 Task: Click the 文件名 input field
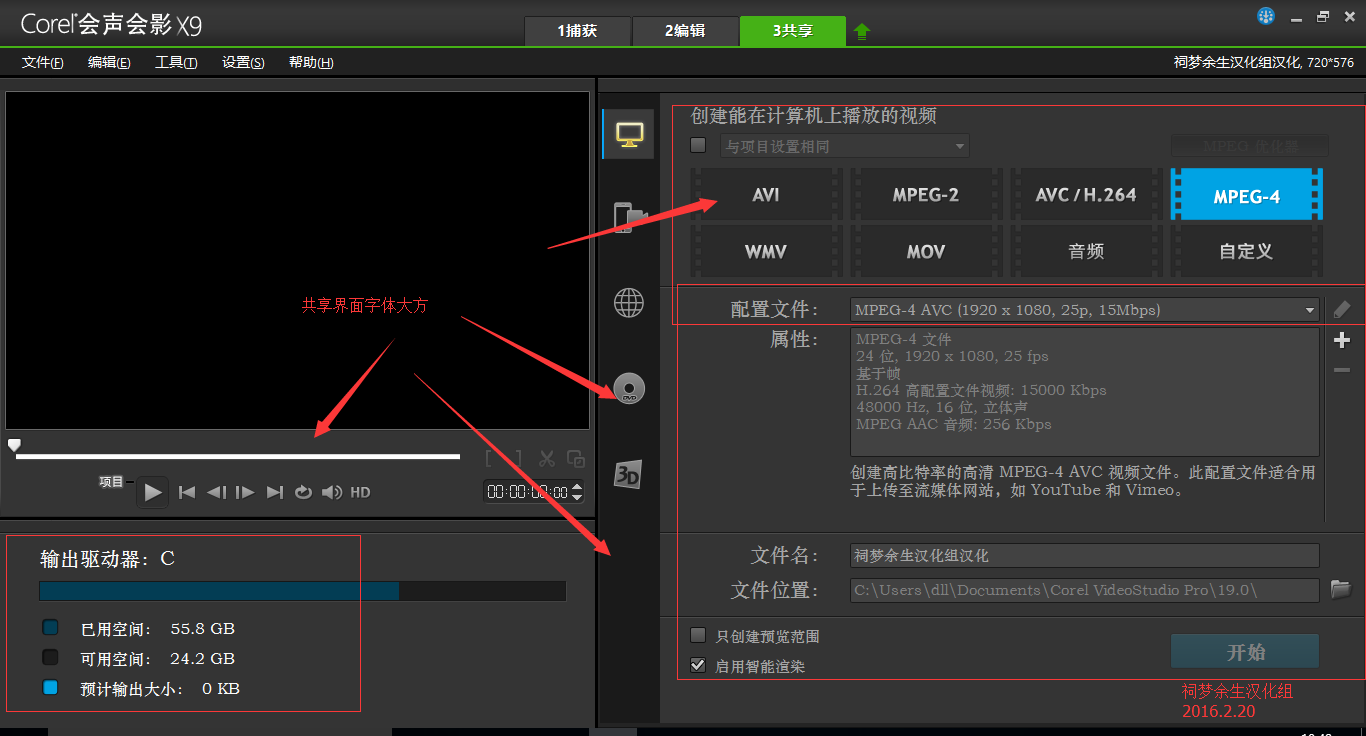tap(1085, 555)
